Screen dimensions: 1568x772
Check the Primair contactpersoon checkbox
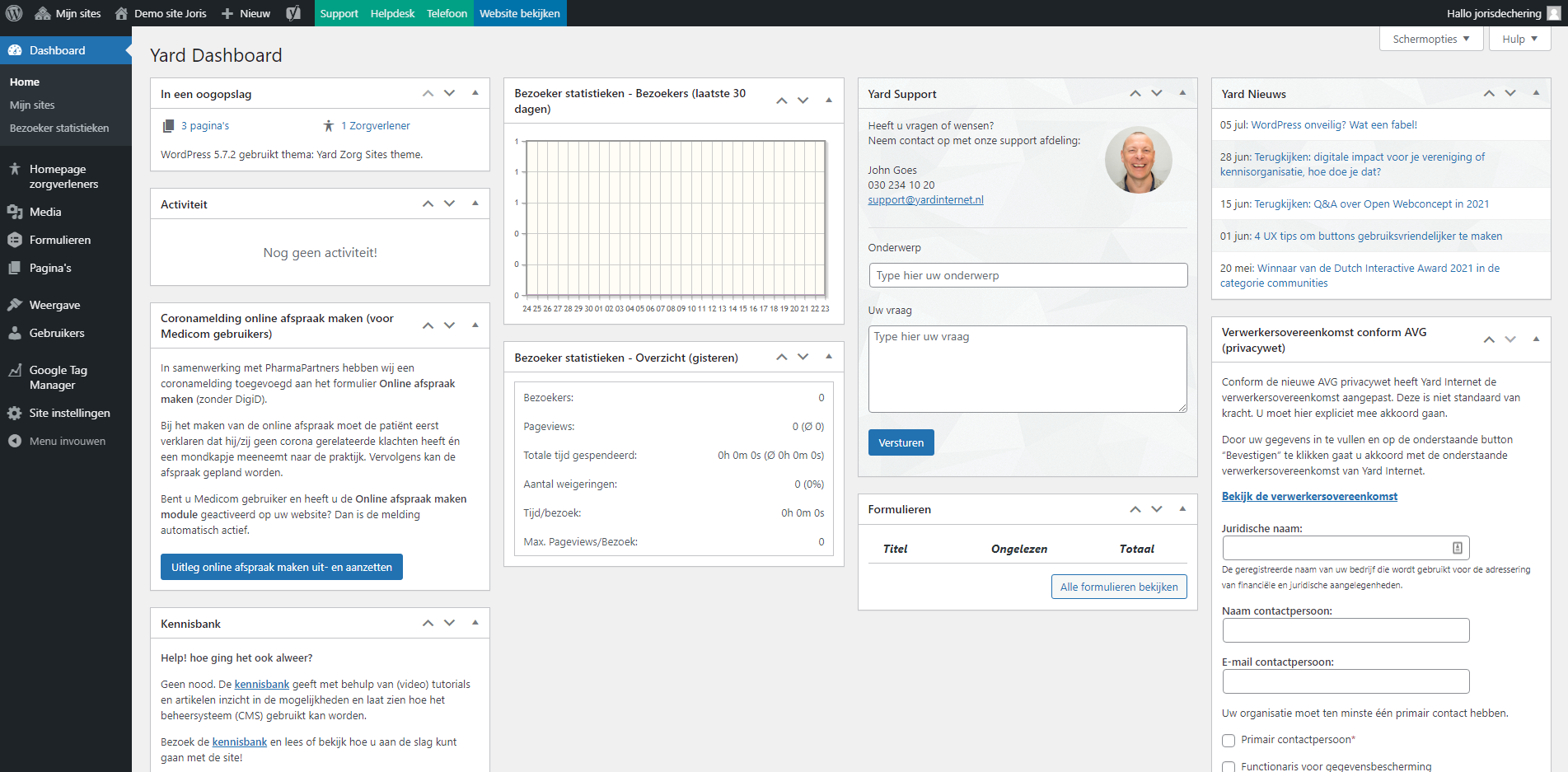1229,740
